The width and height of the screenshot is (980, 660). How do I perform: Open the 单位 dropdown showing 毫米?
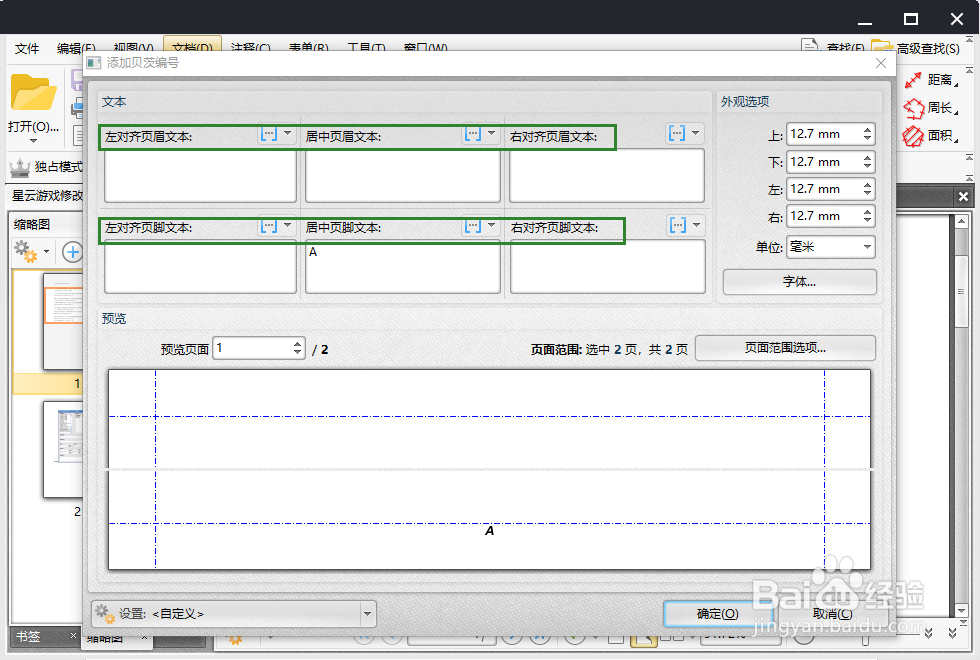coord(867,247)
